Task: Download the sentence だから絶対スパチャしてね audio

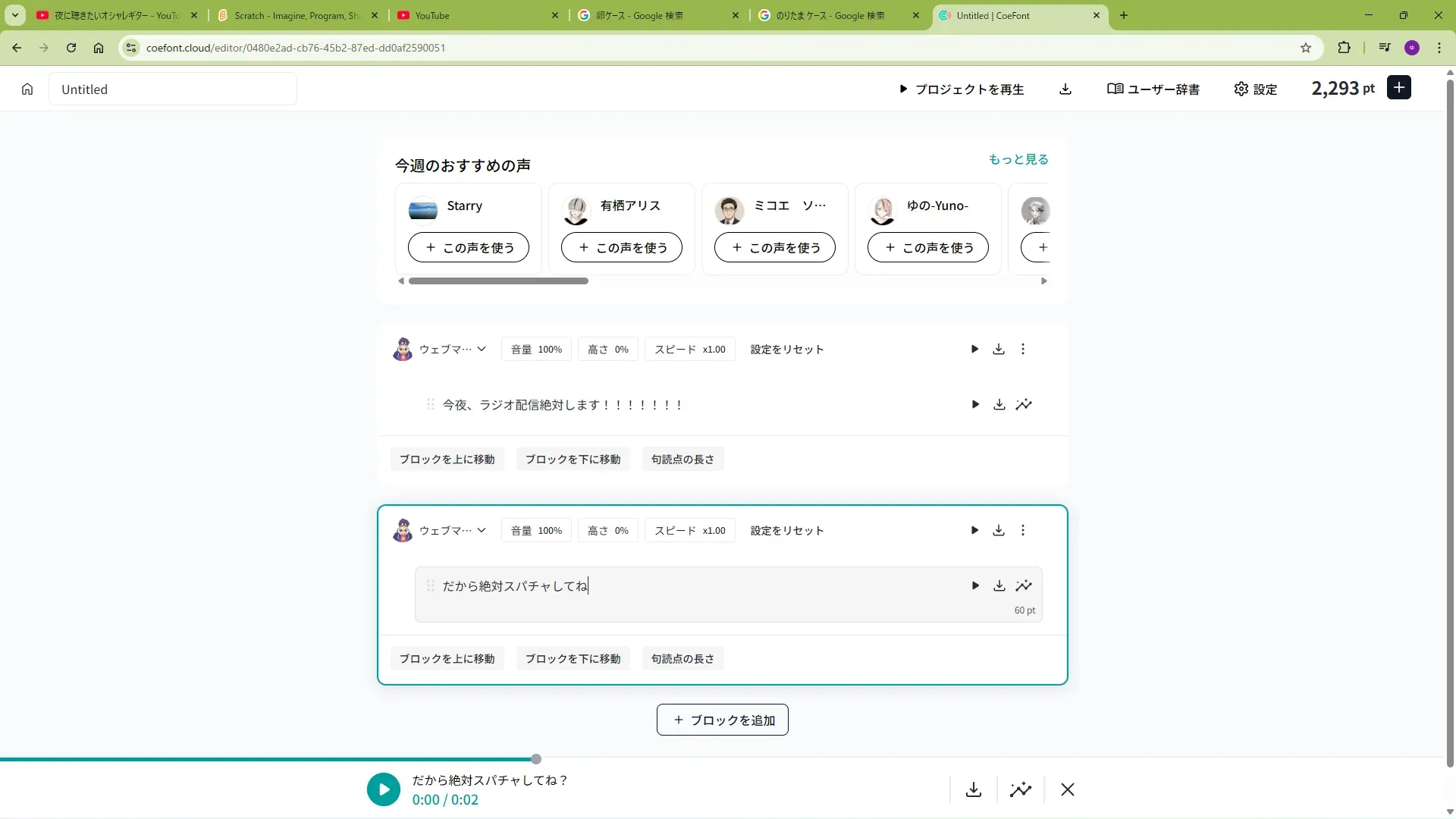Action: (999, 586)
